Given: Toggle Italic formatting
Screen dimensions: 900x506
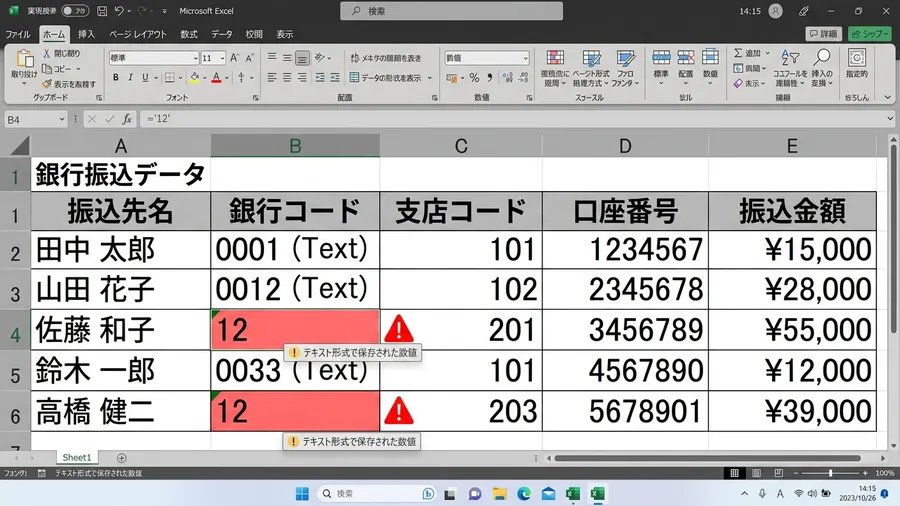Looking at the screenshot, I should coord(130,77).
